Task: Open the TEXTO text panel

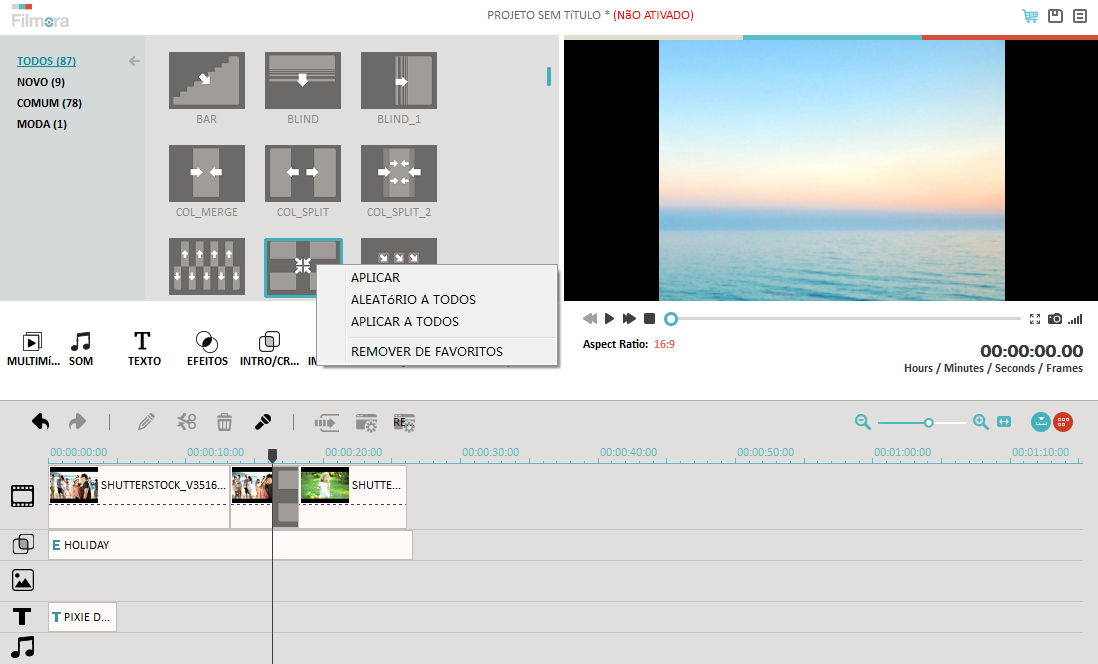Action: [144, 348]
